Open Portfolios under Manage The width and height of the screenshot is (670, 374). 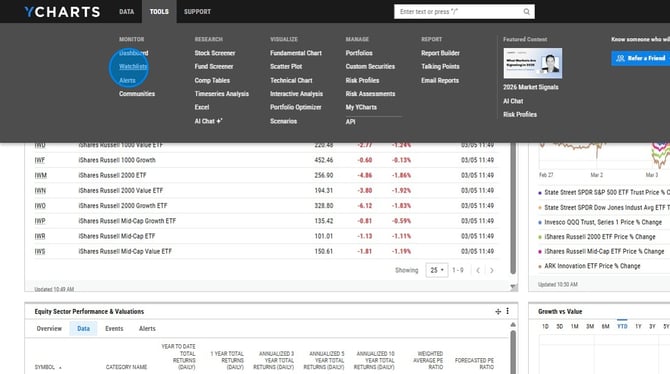(359, 53)
